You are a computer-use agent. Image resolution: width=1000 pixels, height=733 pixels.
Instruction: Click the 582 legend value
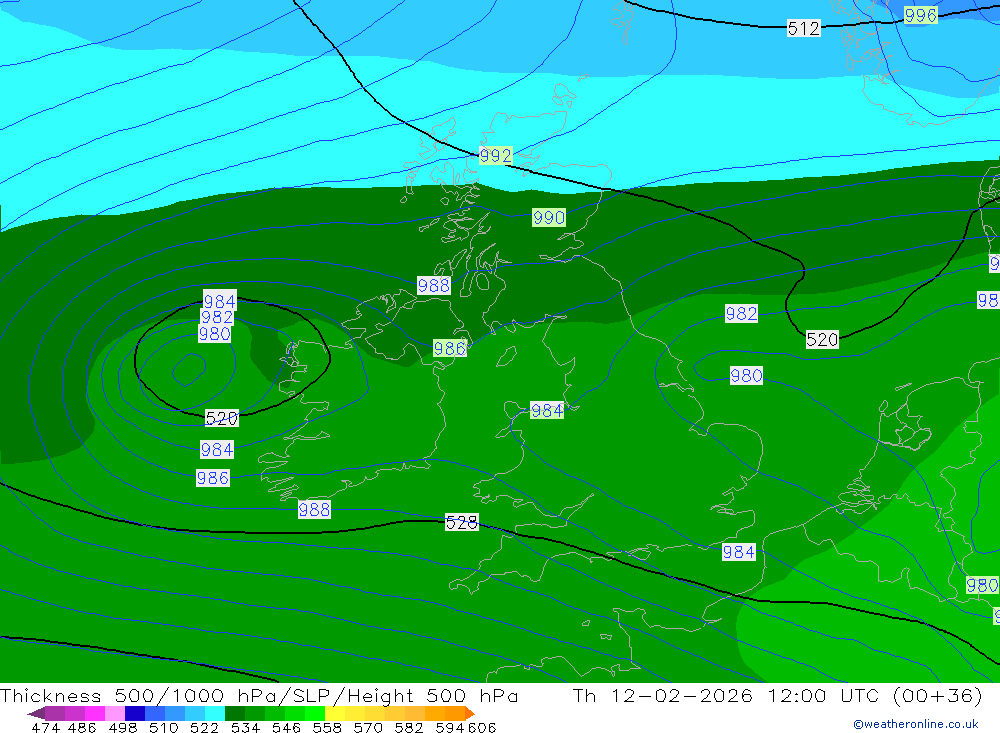point(409,728)
